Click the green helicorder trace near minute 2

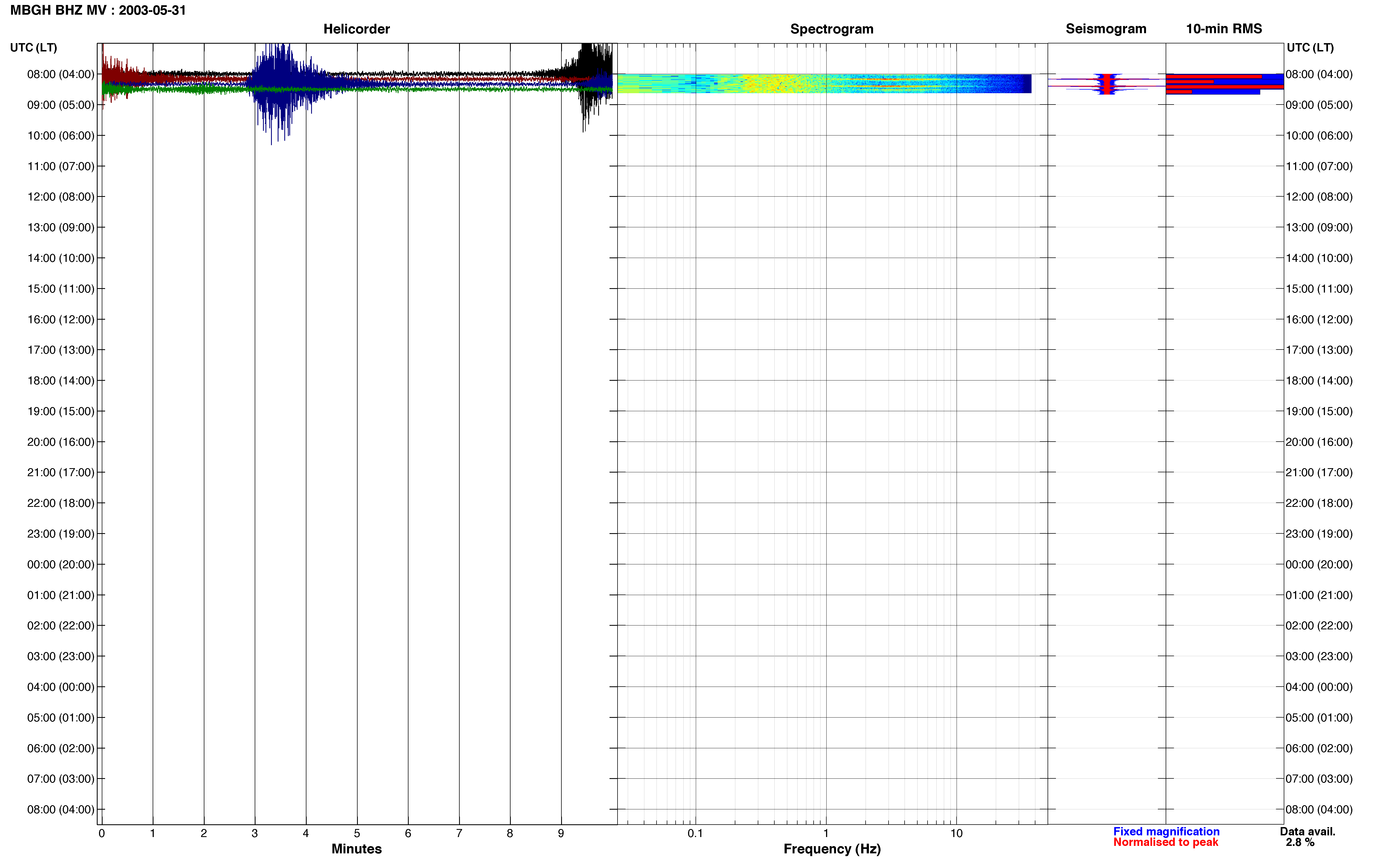coord(204,90)
